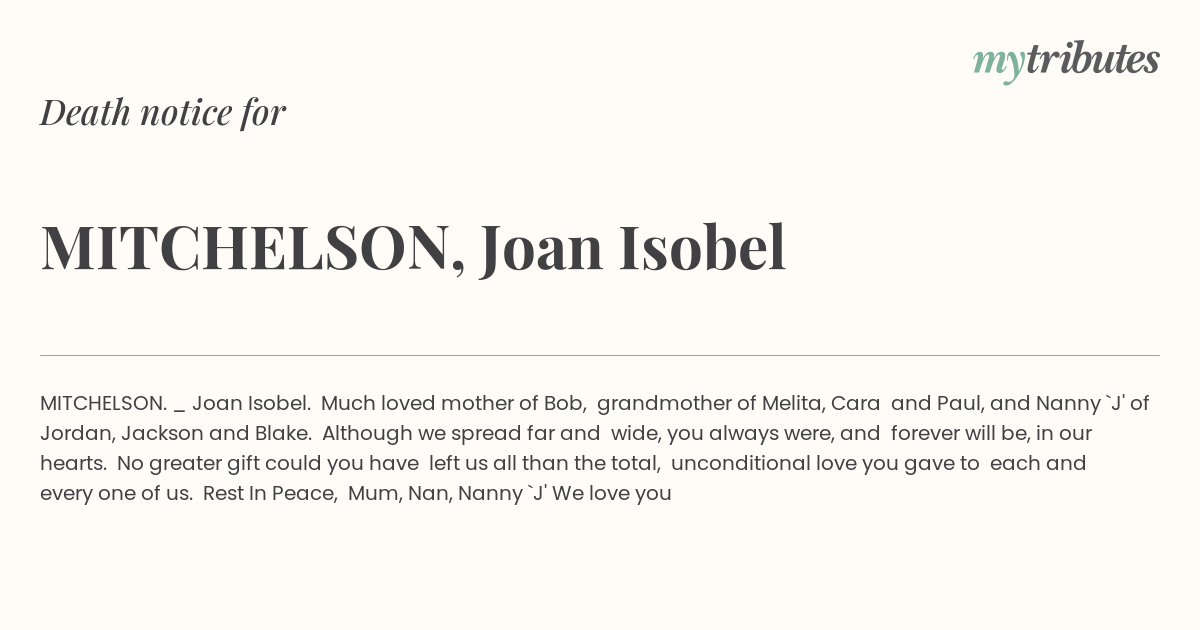The image size is (1200, 630).
Task: Click "Isobel" in the large title
Action: (702, 247)
